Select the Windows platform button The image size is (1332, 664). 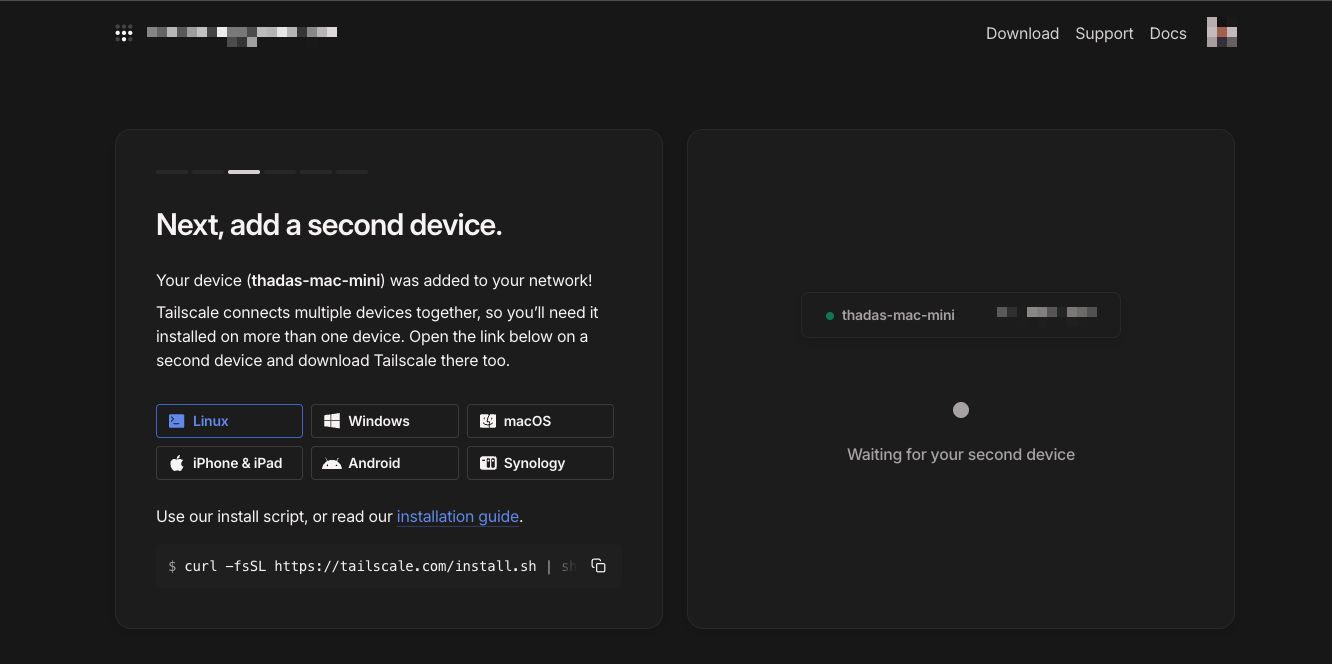tap(384, 421)
